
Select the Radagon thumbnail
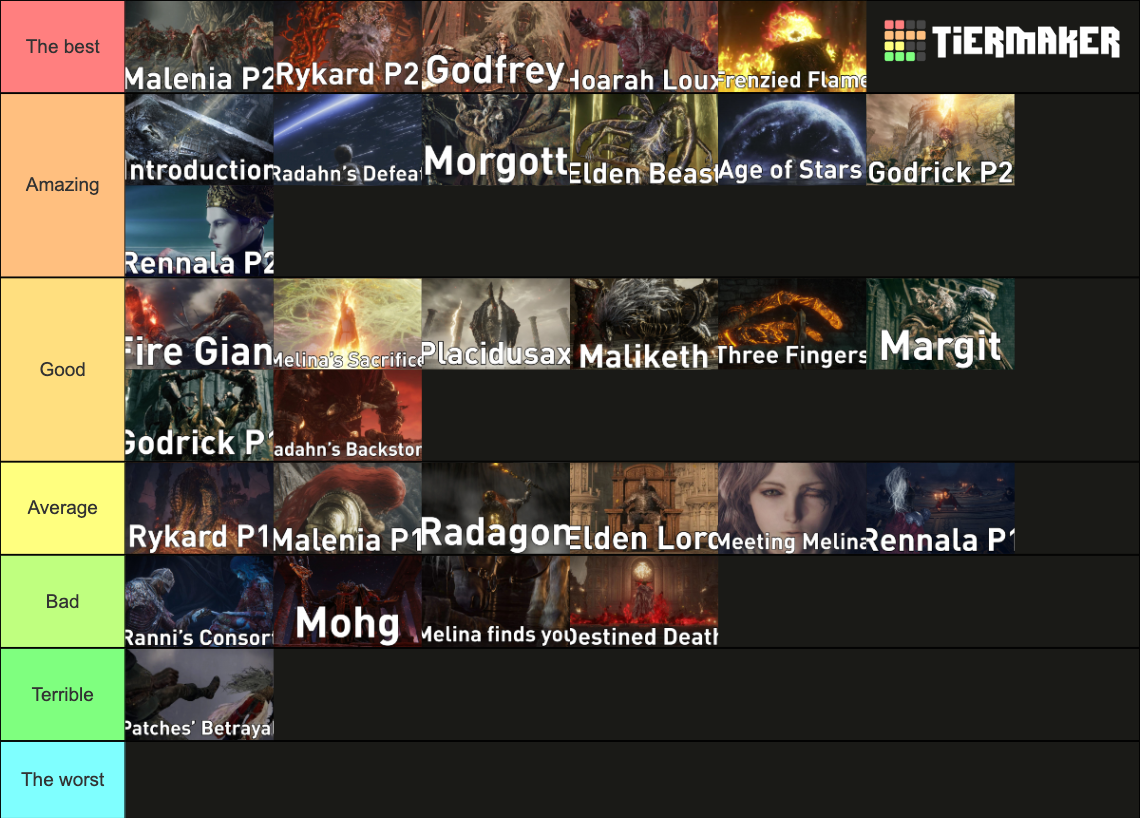click(x=496, y=509)
